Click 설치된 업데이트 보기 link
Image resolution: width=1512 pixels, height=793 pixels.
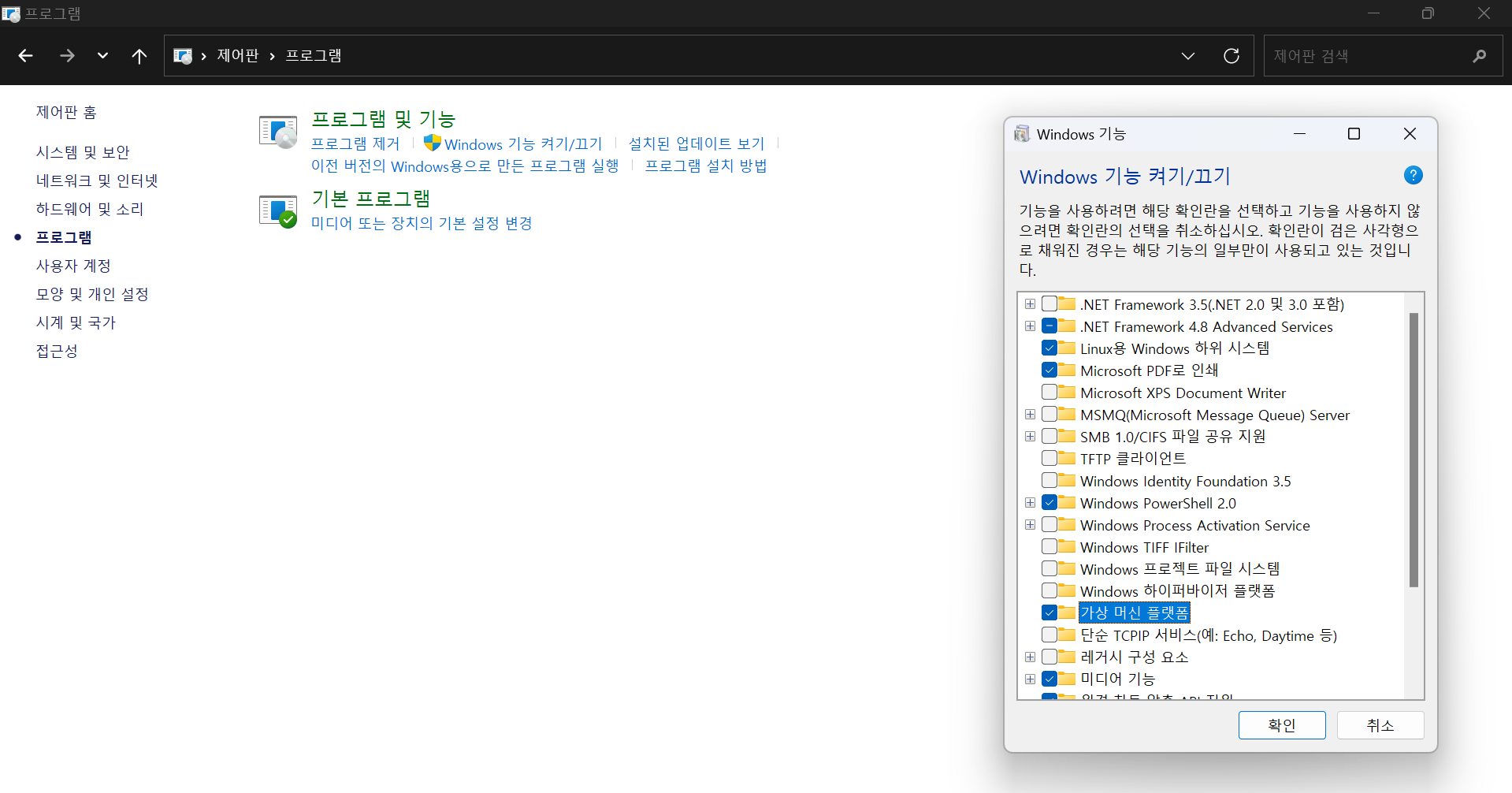(697, 143)
